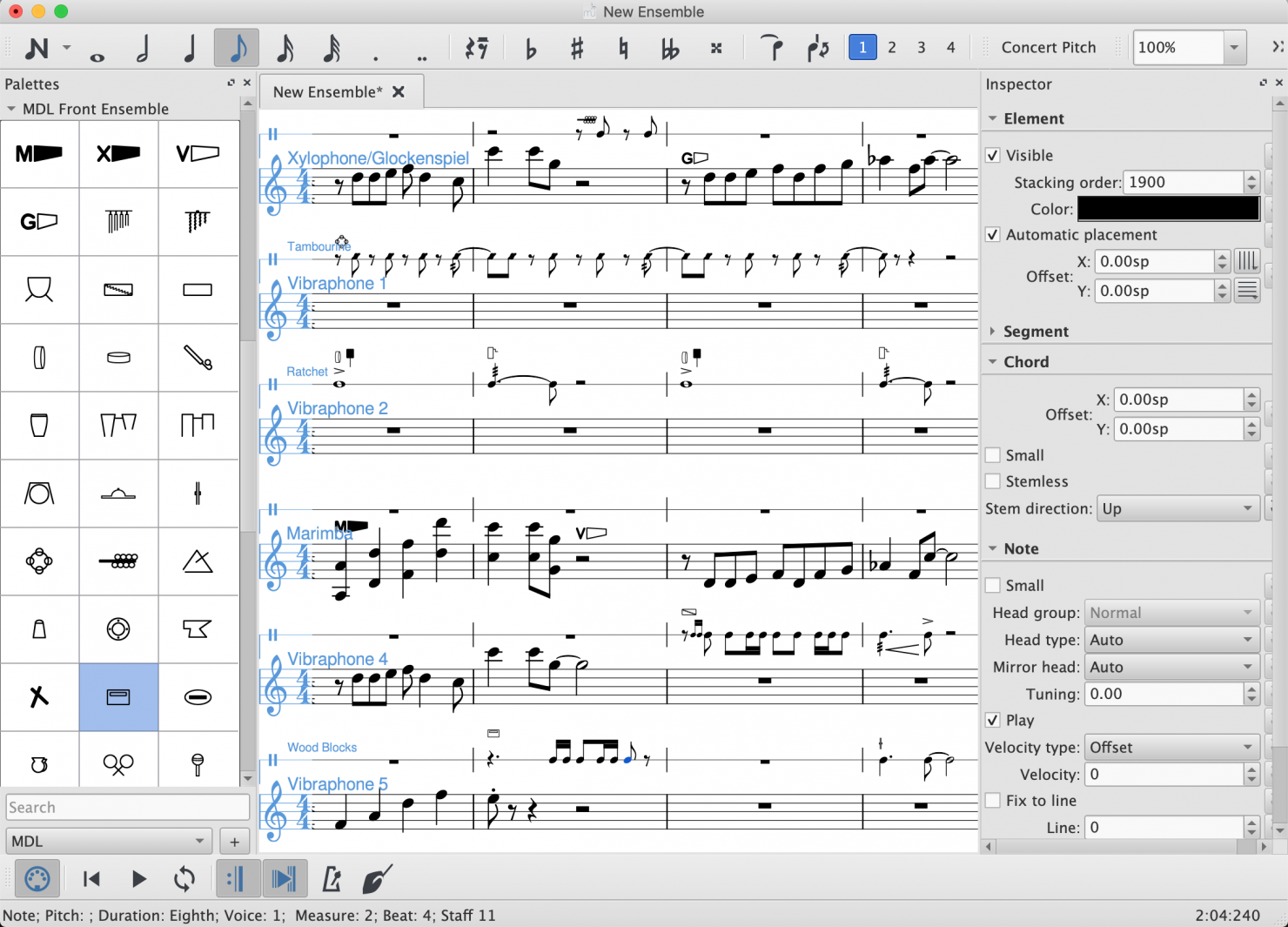Collapse the Chord section in the Inspector
The image size is (1288, 927).
(993, 361)
